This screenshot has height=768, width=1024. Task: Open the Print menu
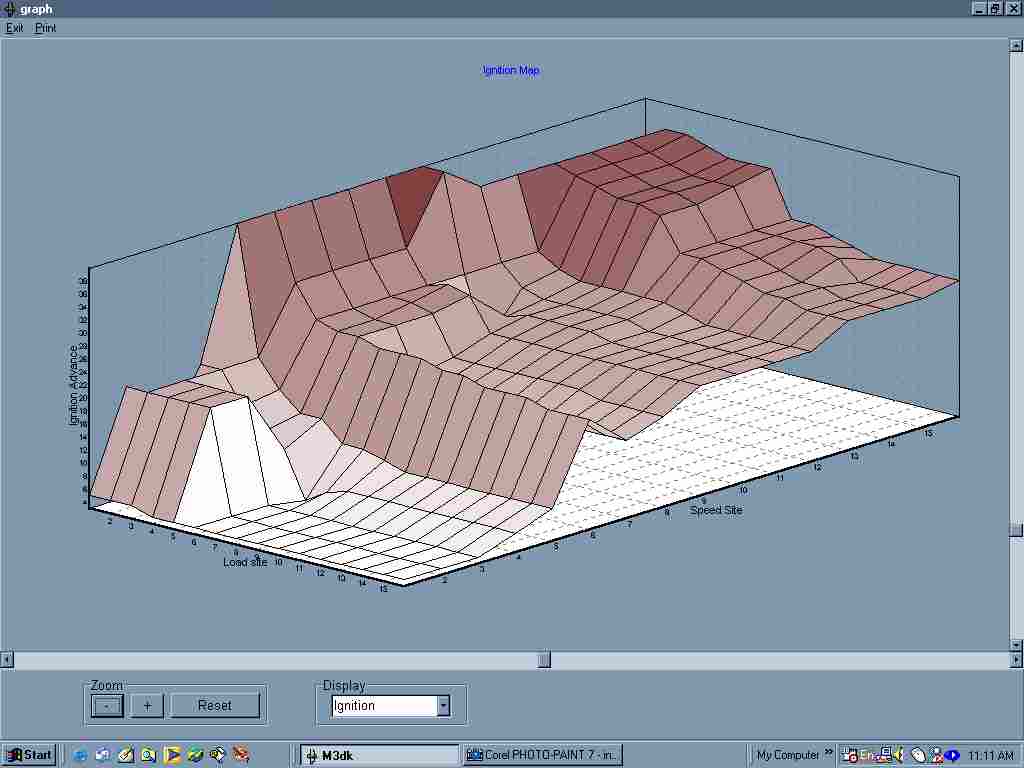[45, 28]
